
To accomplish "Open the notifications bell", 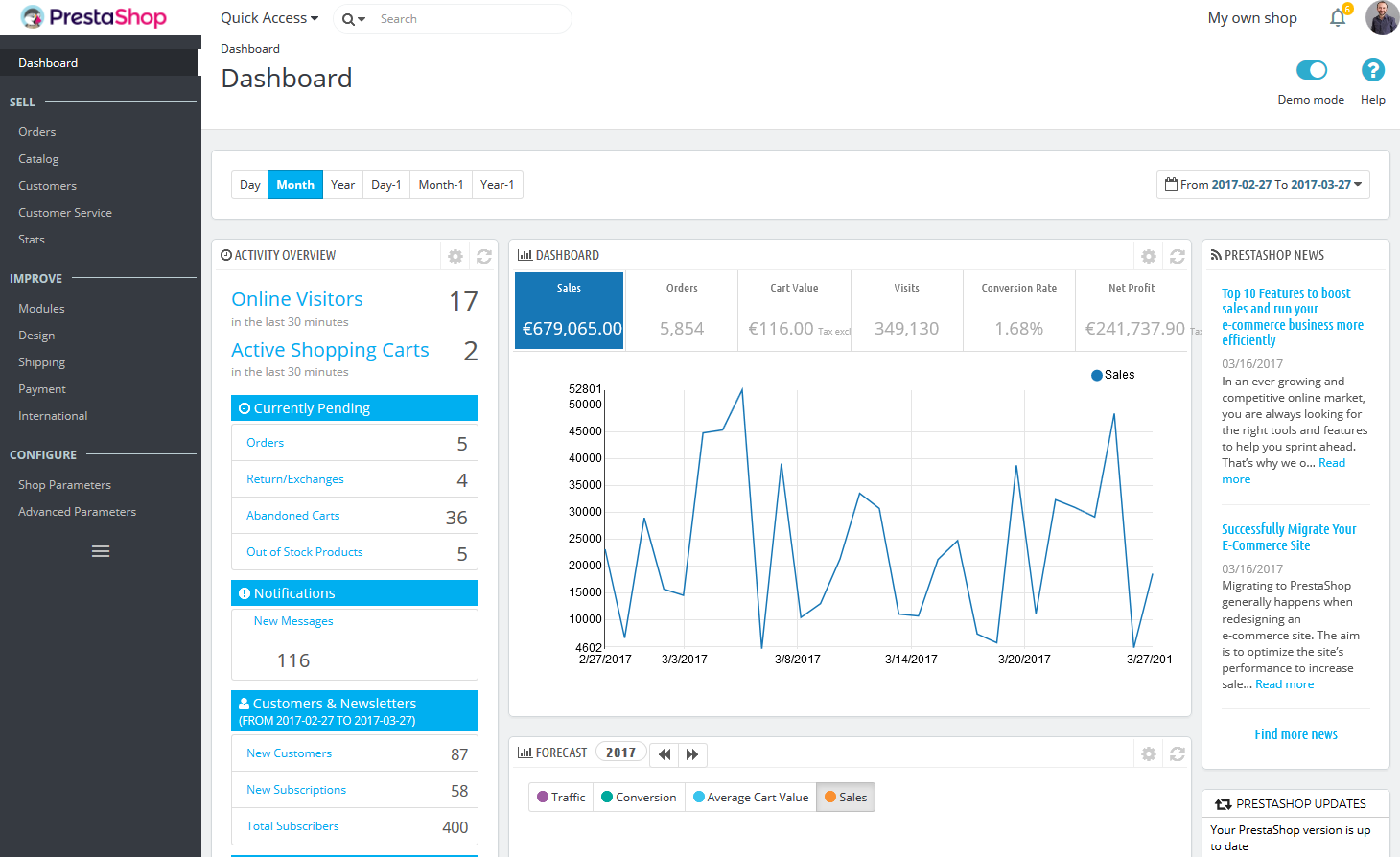I will point(1338,17).
